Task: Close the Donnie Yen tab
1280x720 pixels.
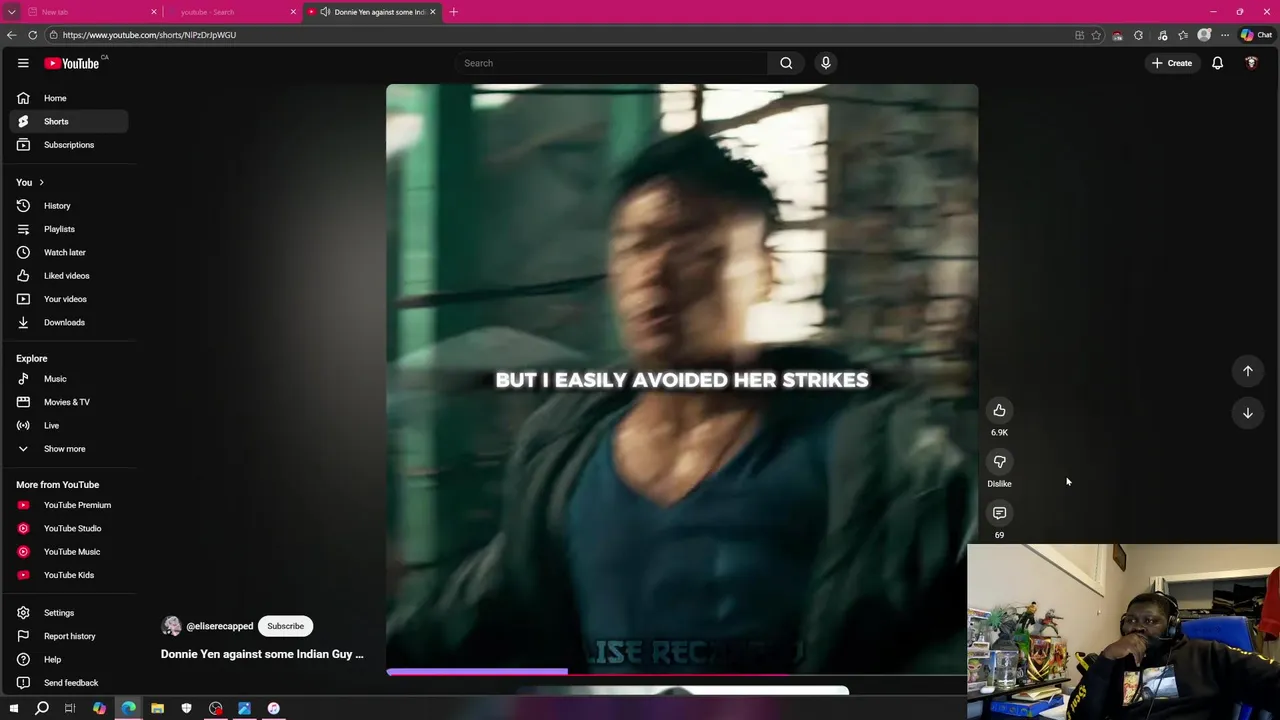Action: point(433,12)
